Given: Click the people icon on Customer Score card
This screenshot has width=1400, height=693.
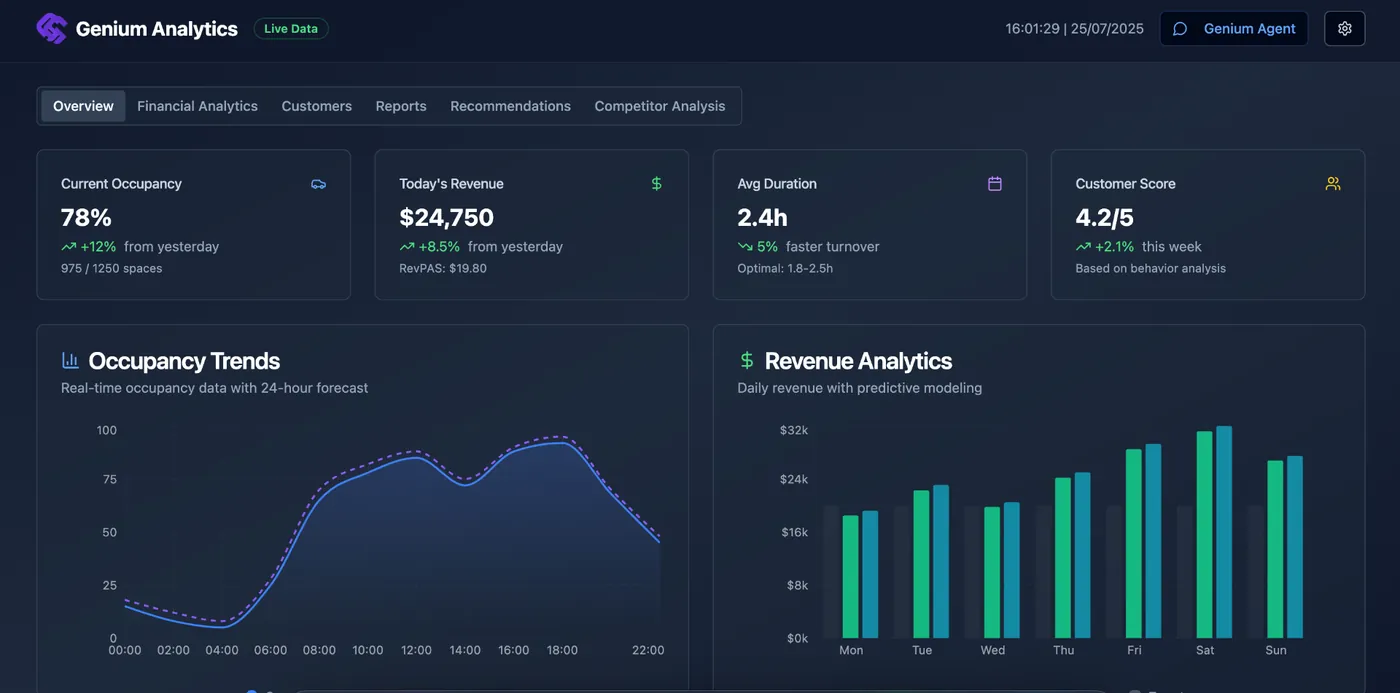Looking at the screenshot, I should click(x=1333, y=184).
